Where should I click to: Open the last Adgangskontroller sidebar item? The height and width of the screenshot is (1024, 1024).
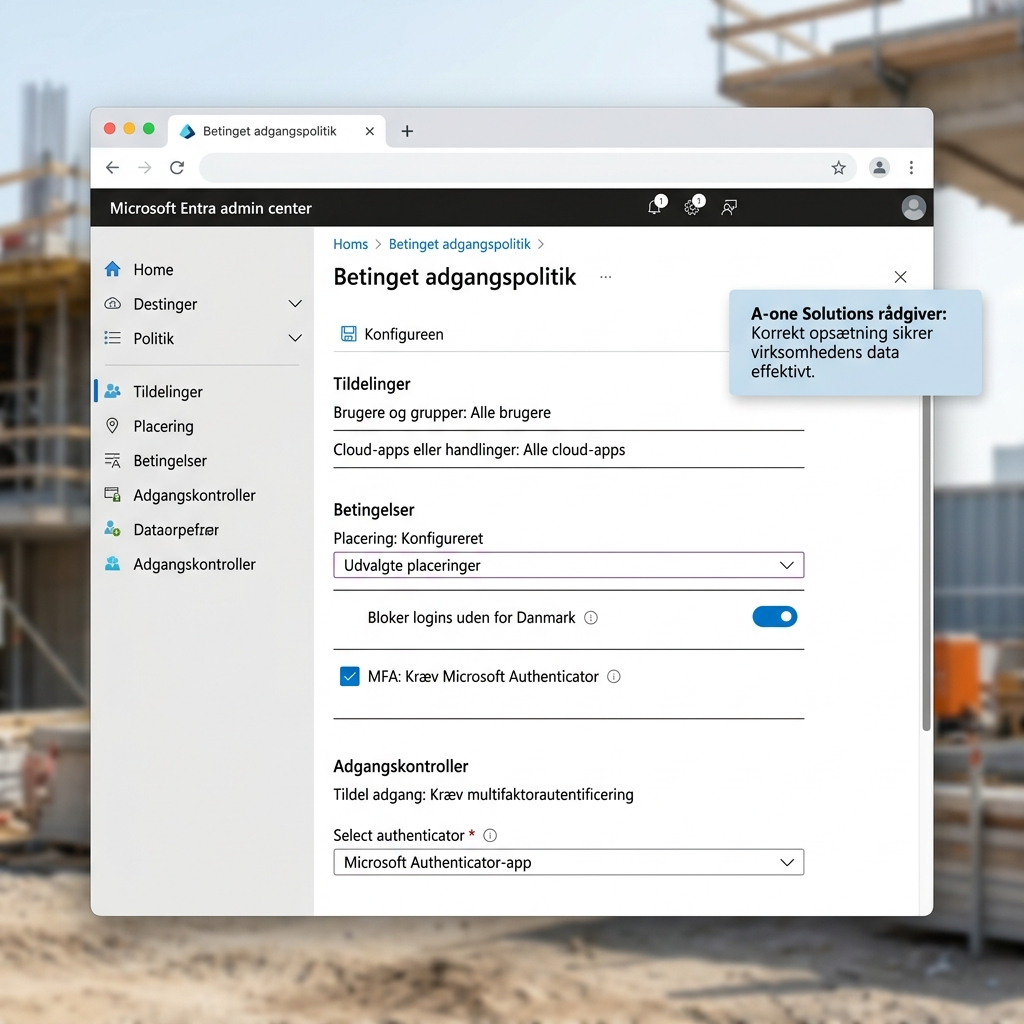pyautogui.click(x=194, y=564)
